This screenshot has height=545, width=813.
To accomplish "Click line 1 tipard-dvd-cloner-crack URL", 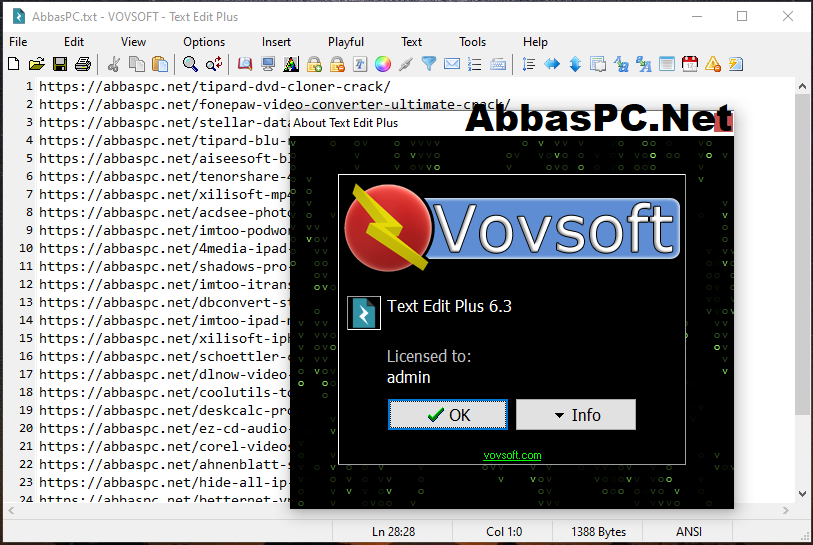I will [215, 87].
